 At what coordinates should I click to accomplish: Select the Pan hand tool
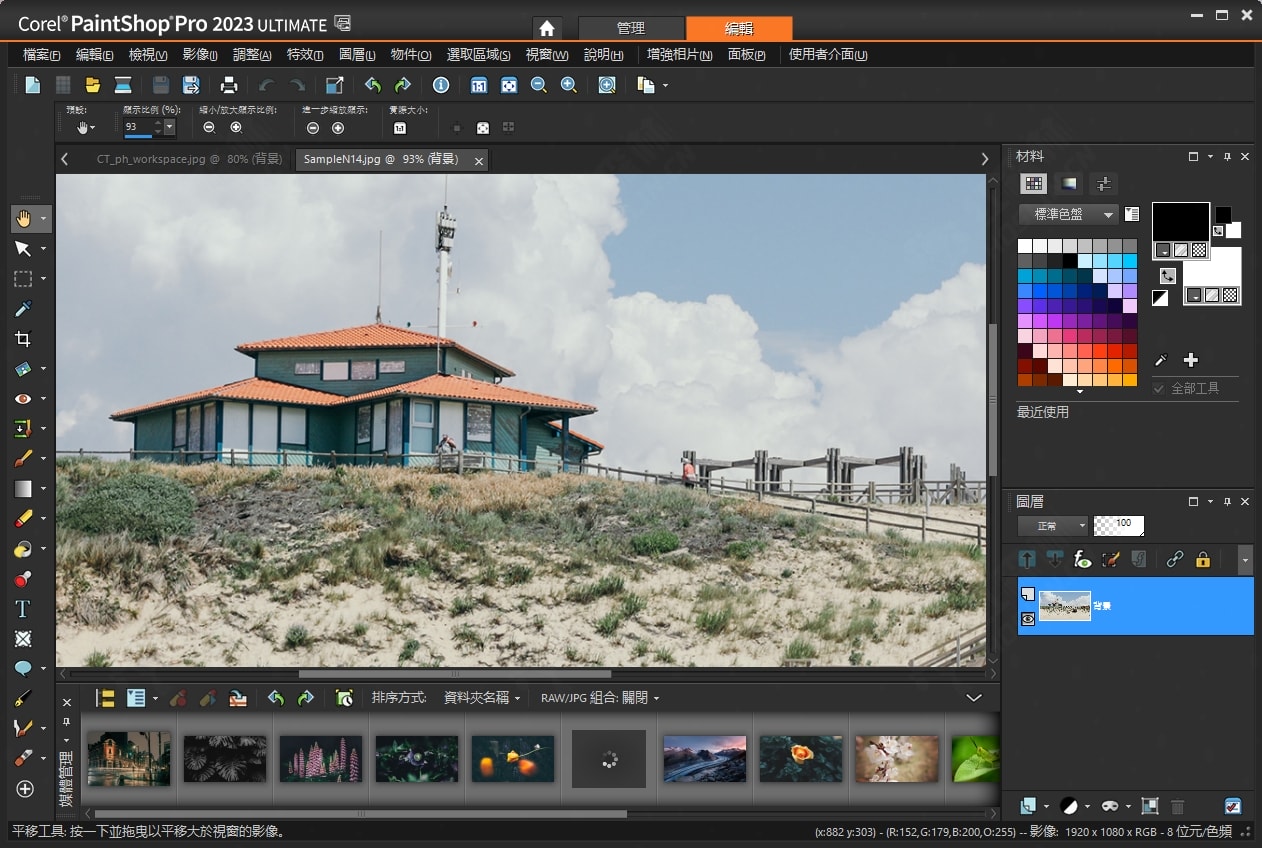[x=23, y=218]
